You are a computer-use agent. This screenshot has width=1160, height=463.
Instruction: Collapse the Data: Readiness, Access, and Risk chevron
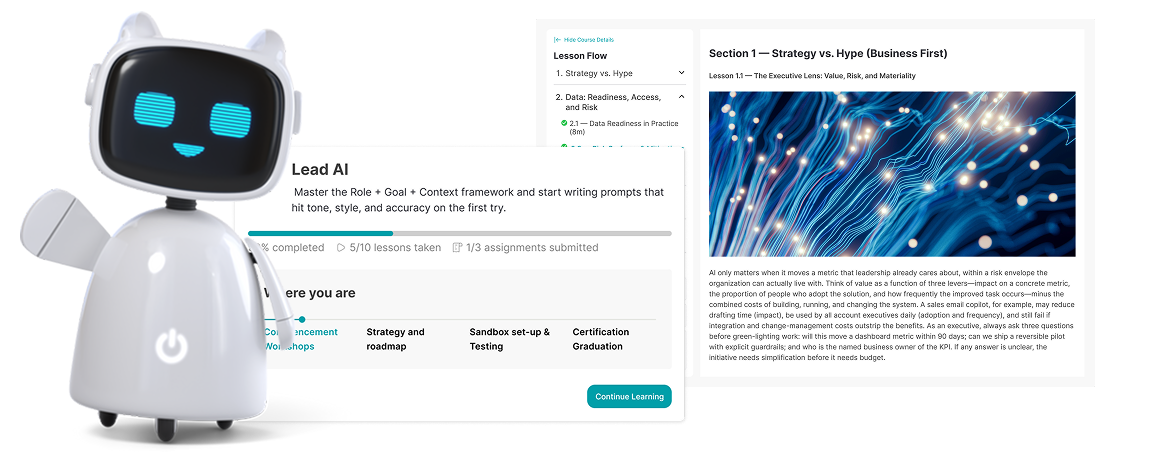point(682,97)
